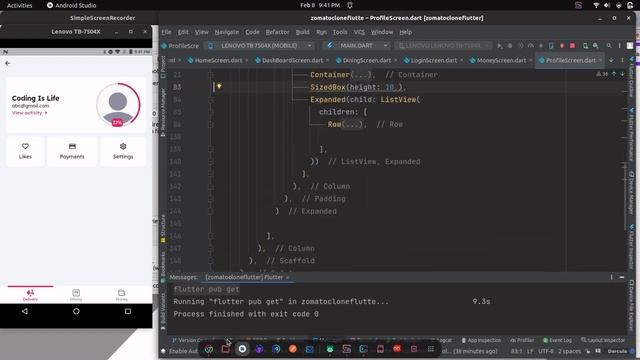
Task: Click the Run button in Android Studio toolbar
Action: 500,46
